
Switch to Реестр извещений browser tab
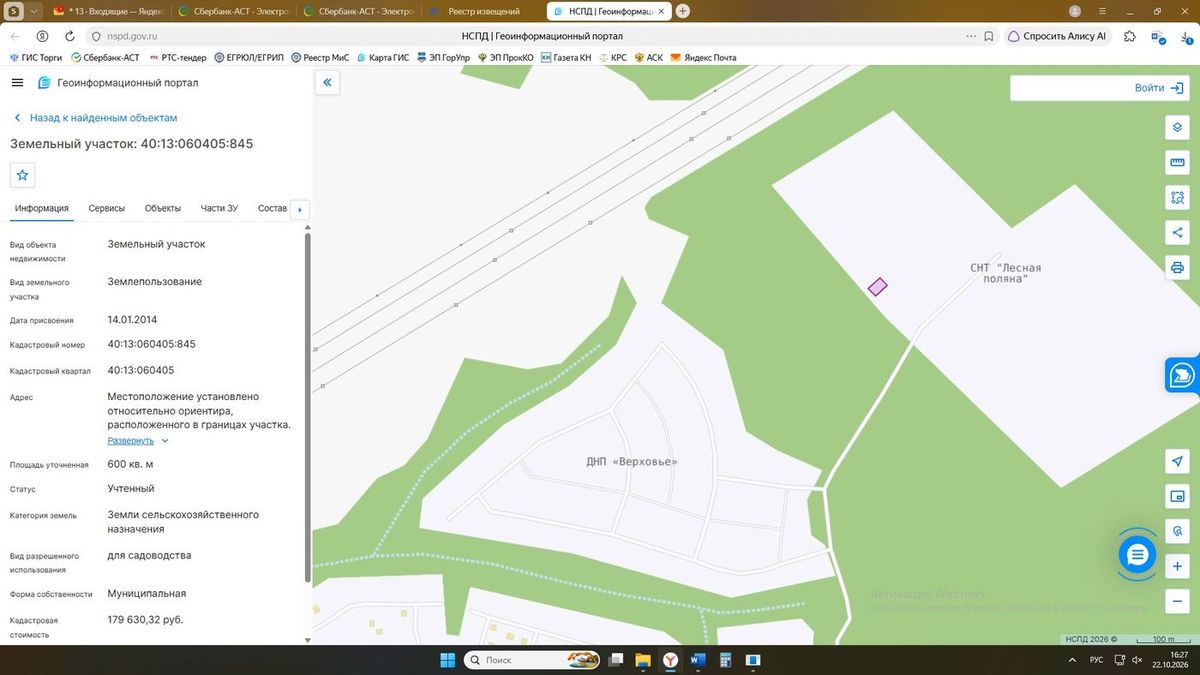click(484, 11)
